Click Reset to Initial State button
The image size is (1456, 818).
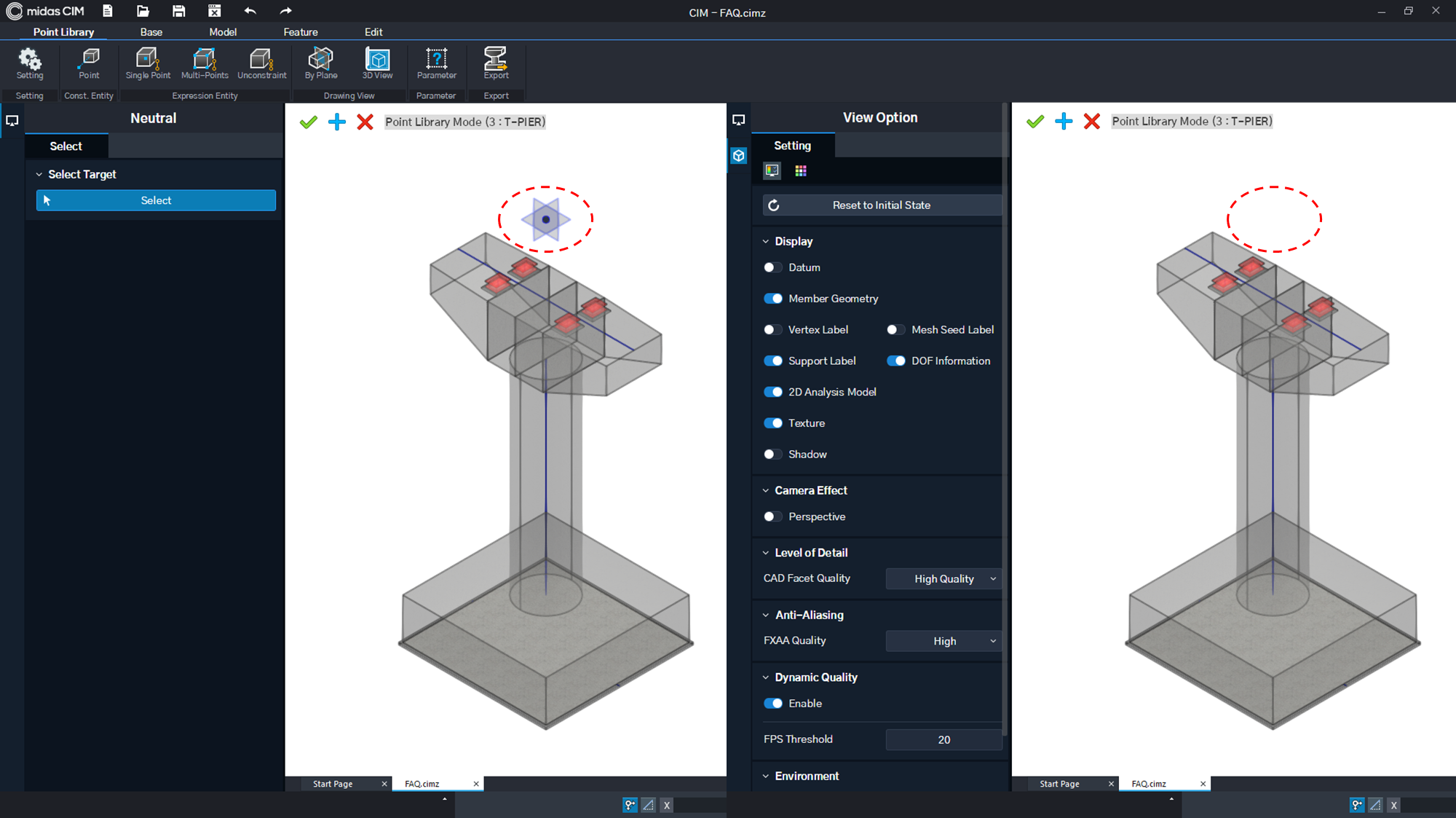click(x=882, y=205)
